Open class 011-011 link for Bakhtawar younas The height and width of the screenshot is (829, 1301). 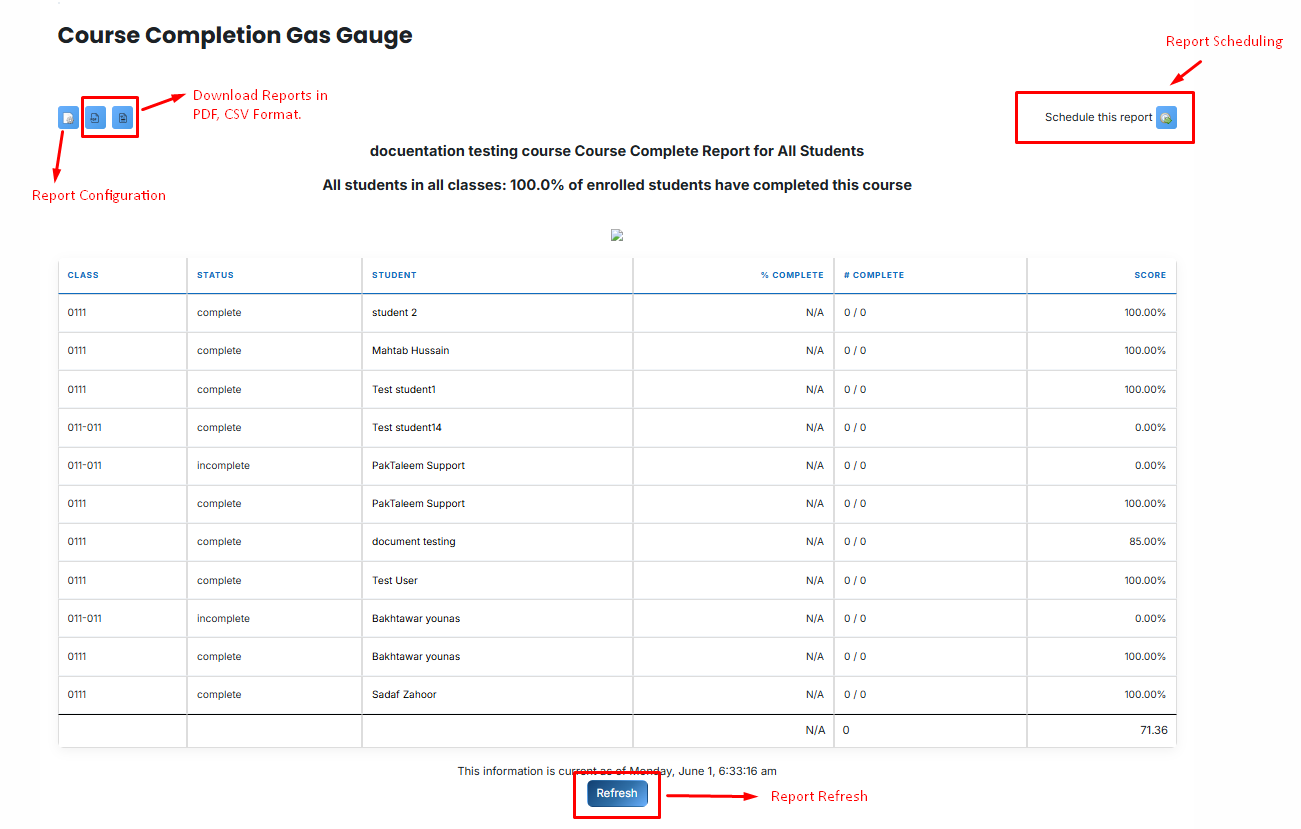pos(84,619)
